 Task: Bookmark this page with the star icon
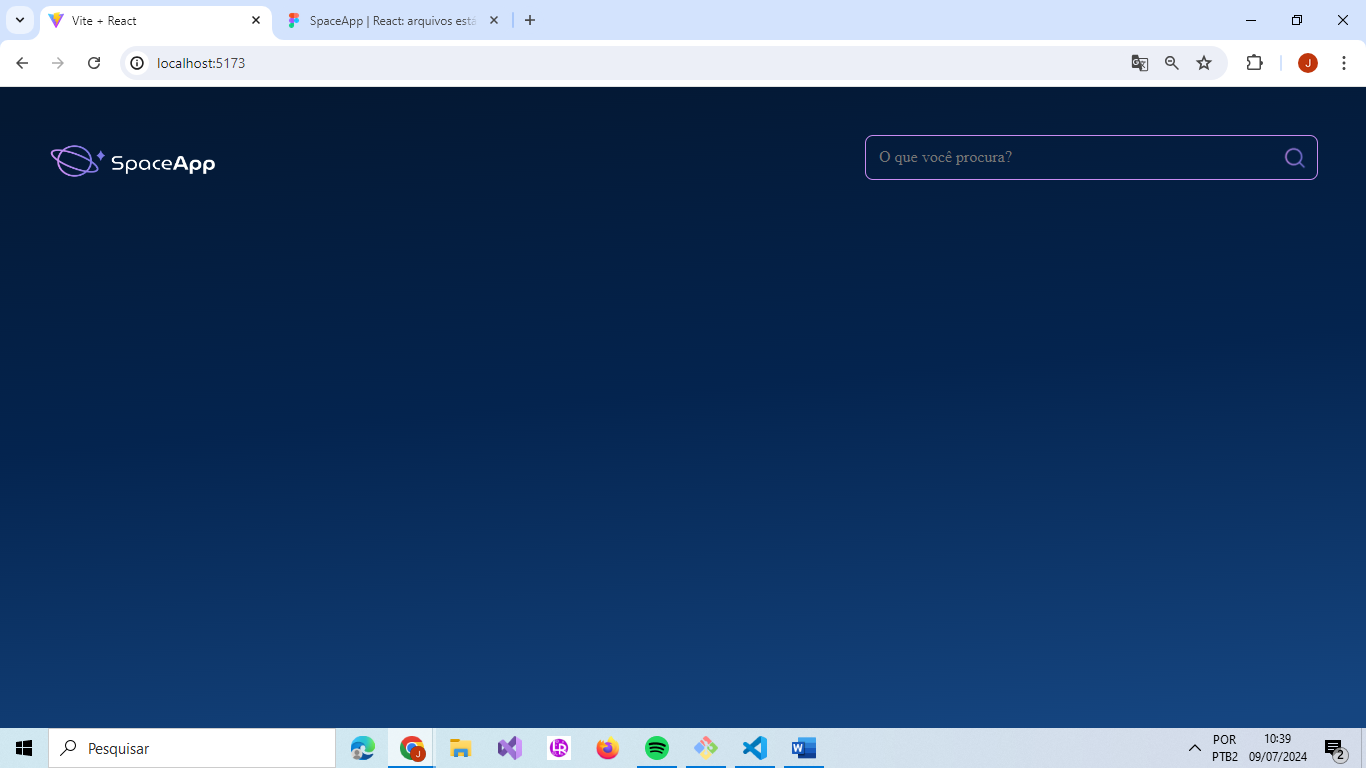pos(1204,63)
